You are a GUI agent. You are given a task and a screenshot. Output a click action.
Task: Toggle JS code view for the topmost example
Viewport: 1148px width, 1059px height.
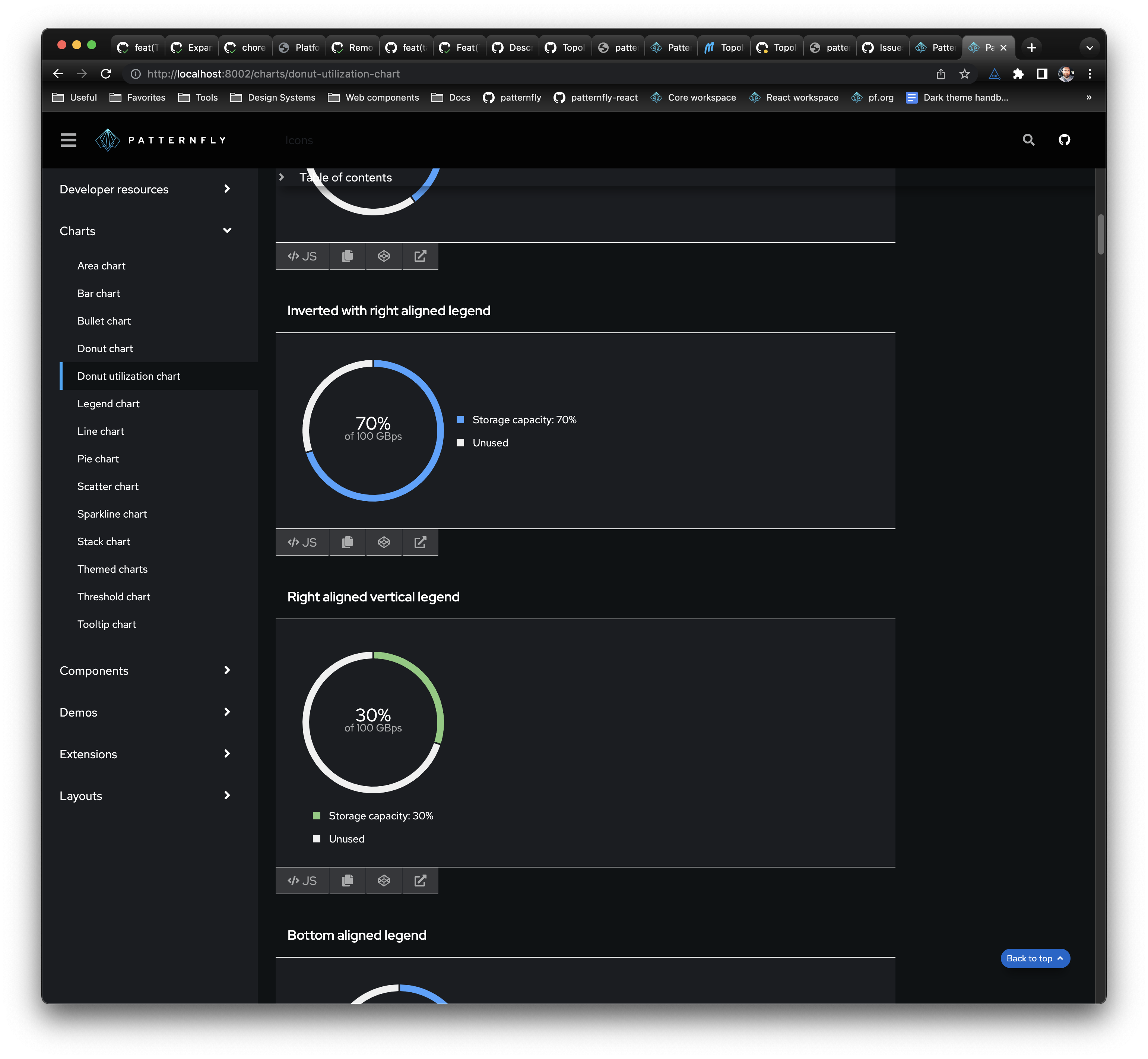click(x=302, y=256)
